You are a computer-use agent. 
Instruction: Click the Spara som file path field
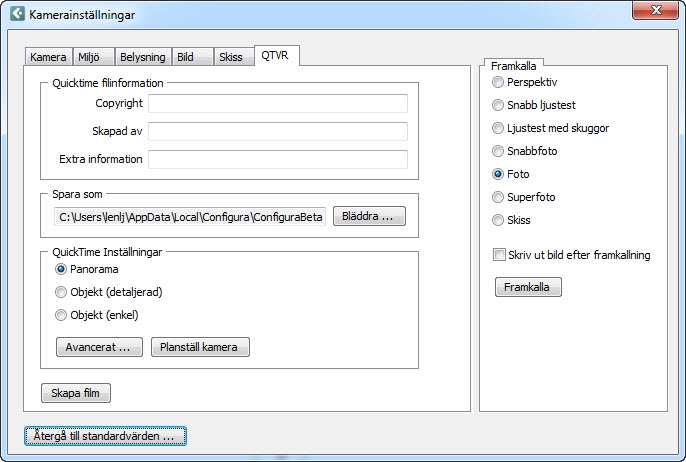[190, 217]
